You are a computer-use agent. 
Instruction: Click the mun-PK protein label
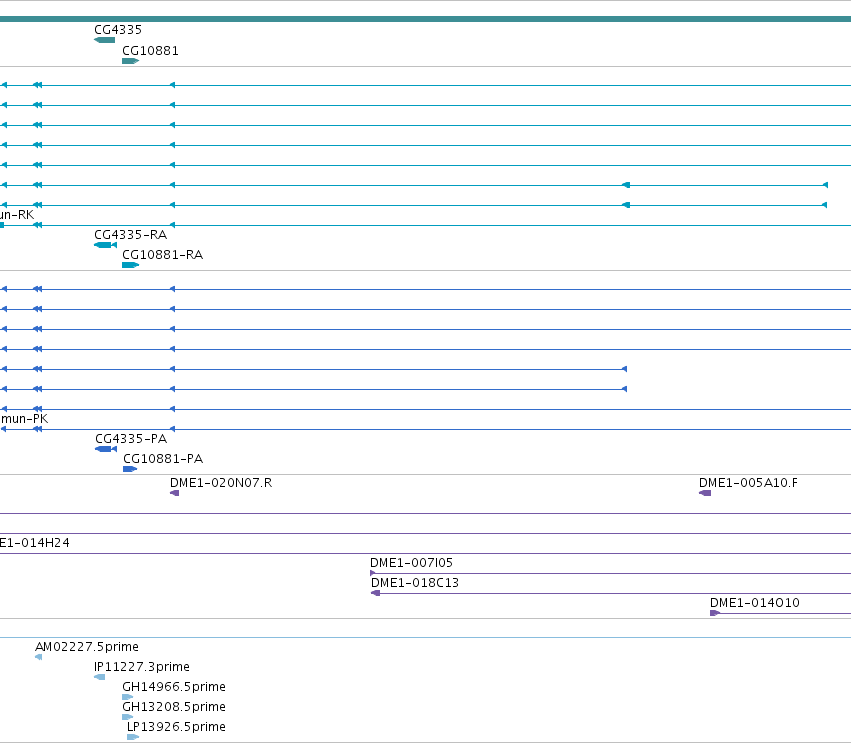[x=24, y=418]
